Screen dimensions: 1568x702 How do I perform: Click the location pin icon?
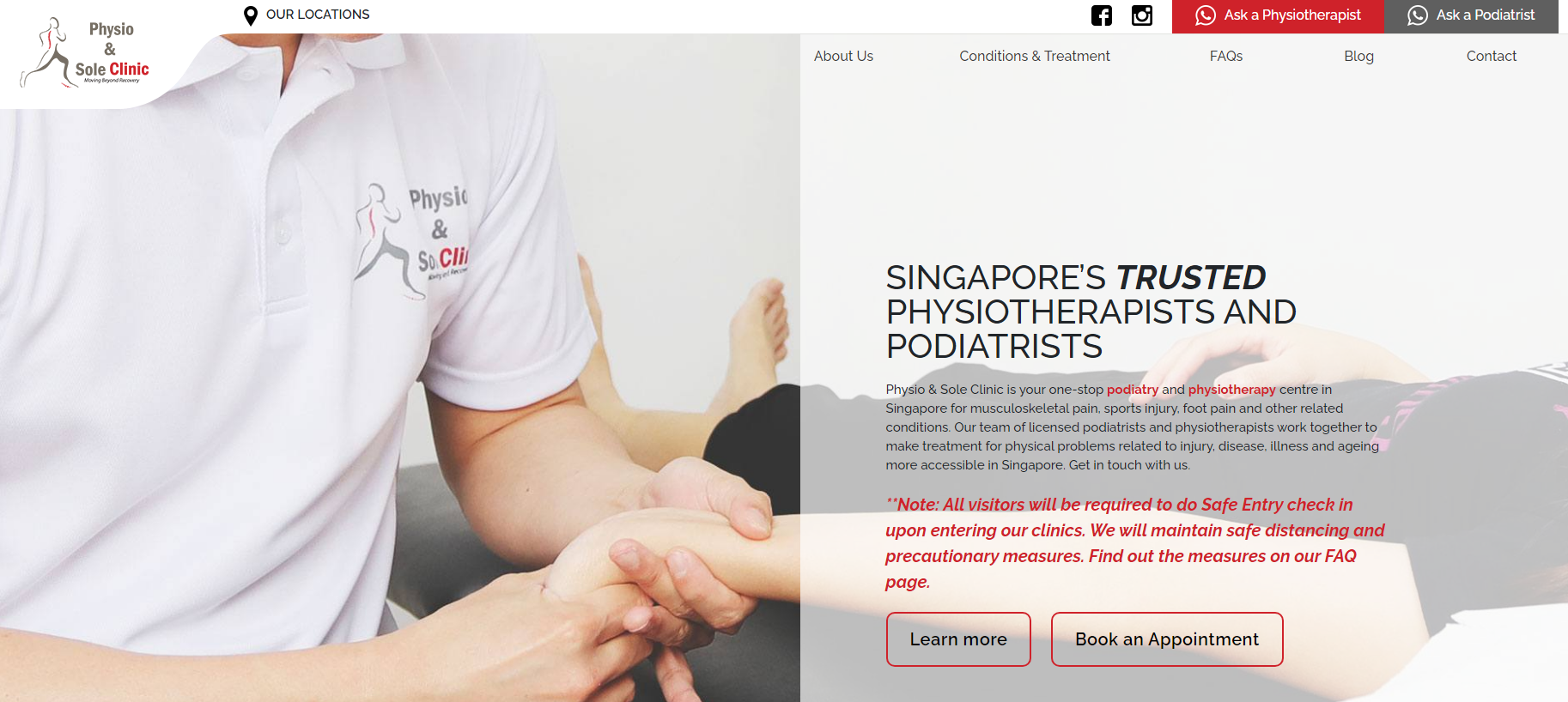tap(251, 15)
